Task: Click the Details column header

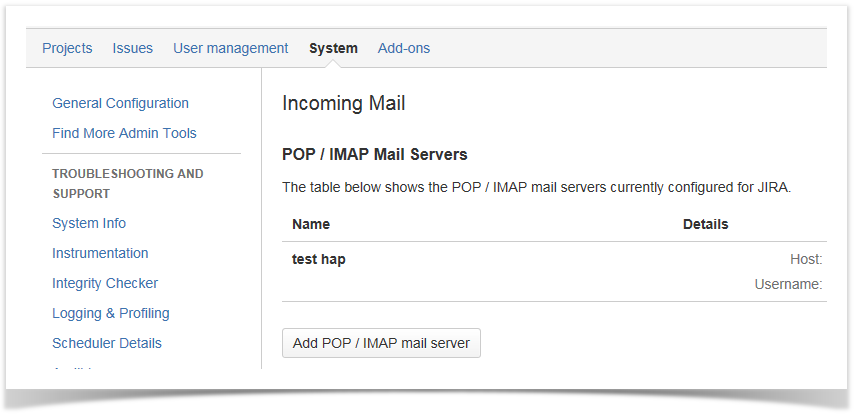Action: pyautogui.click(x=705, y=224)
